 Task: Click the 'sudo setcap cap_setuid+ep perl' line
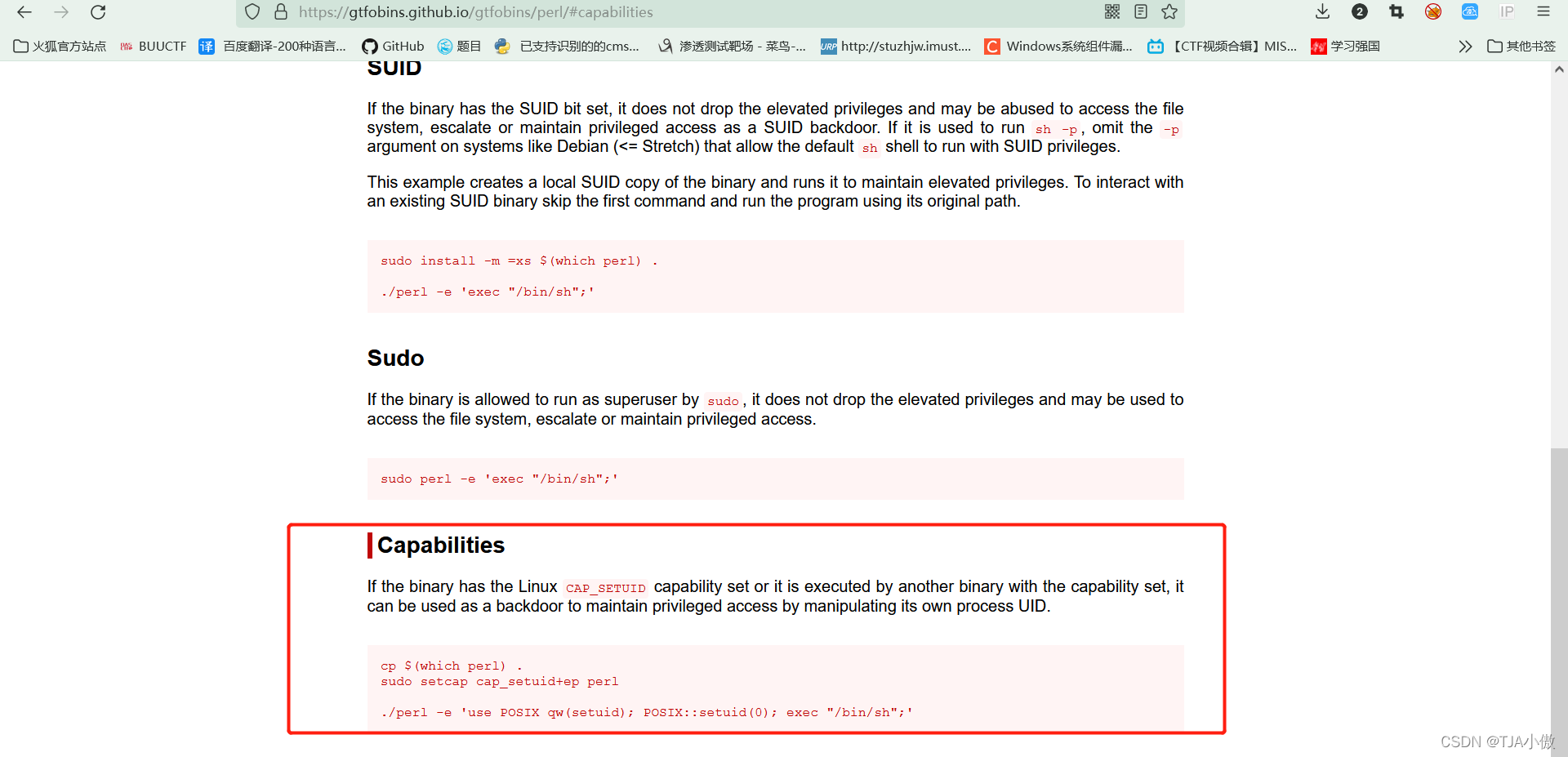(500, 681)
